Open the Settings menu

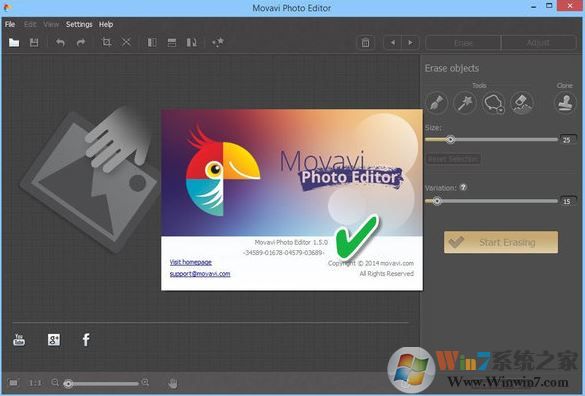point(79,24)
